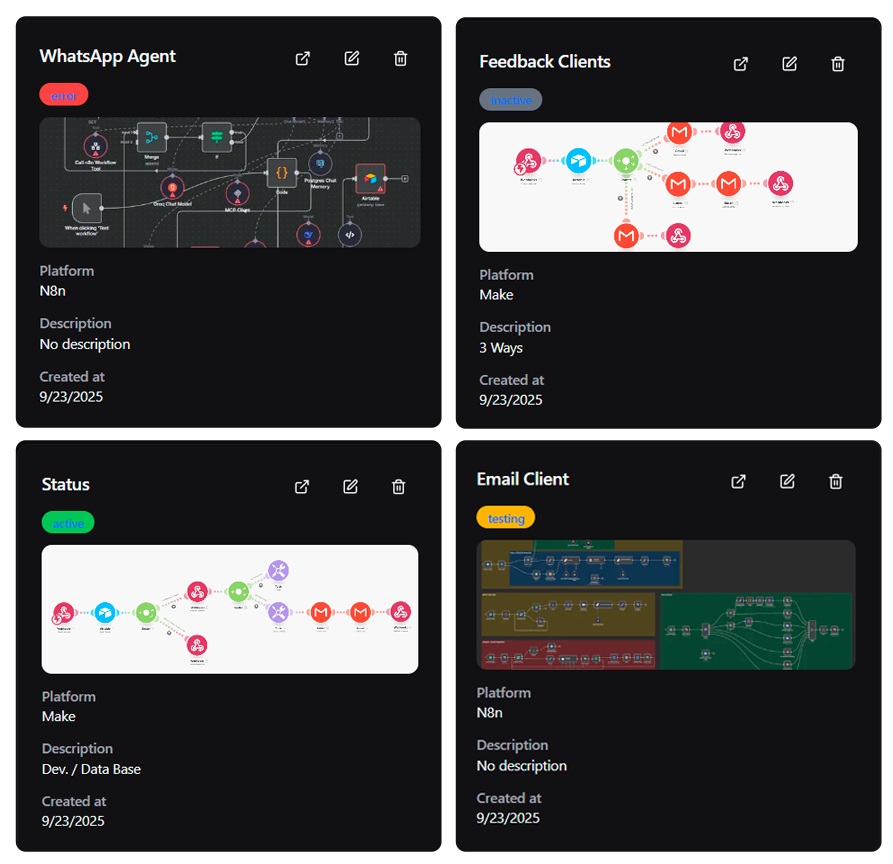Delete the Status workflow
Image resolution: width=893 pixels, height=864 pixels.
399,487
